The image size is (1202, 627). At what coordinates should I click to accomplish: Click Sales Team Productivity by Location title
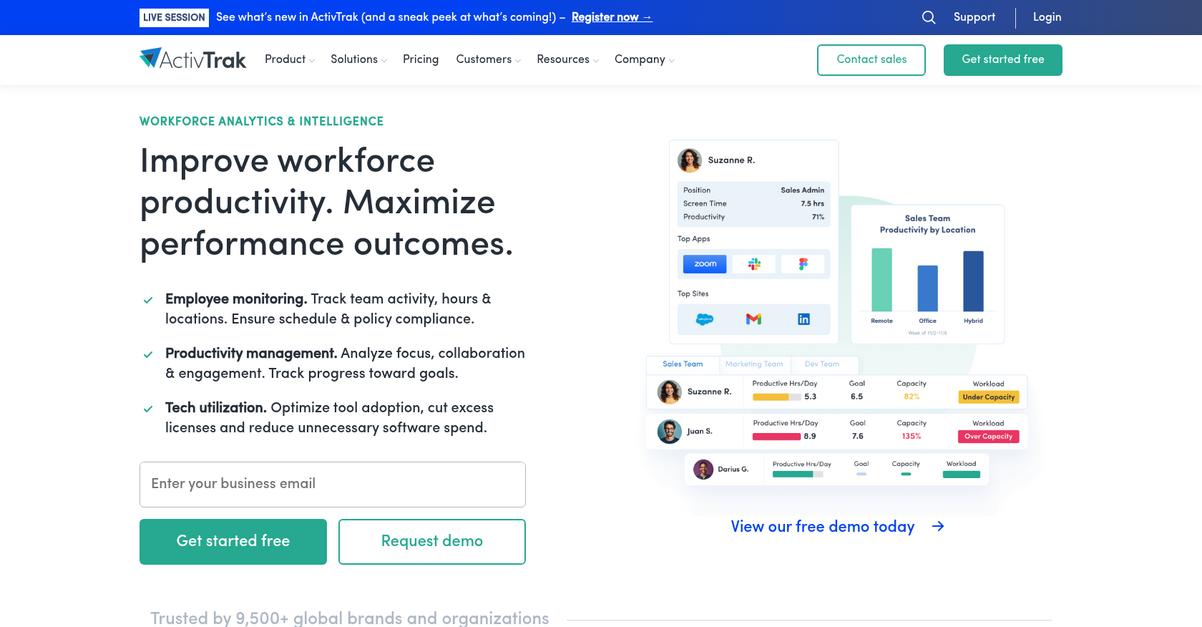click(x=928, y=224)
